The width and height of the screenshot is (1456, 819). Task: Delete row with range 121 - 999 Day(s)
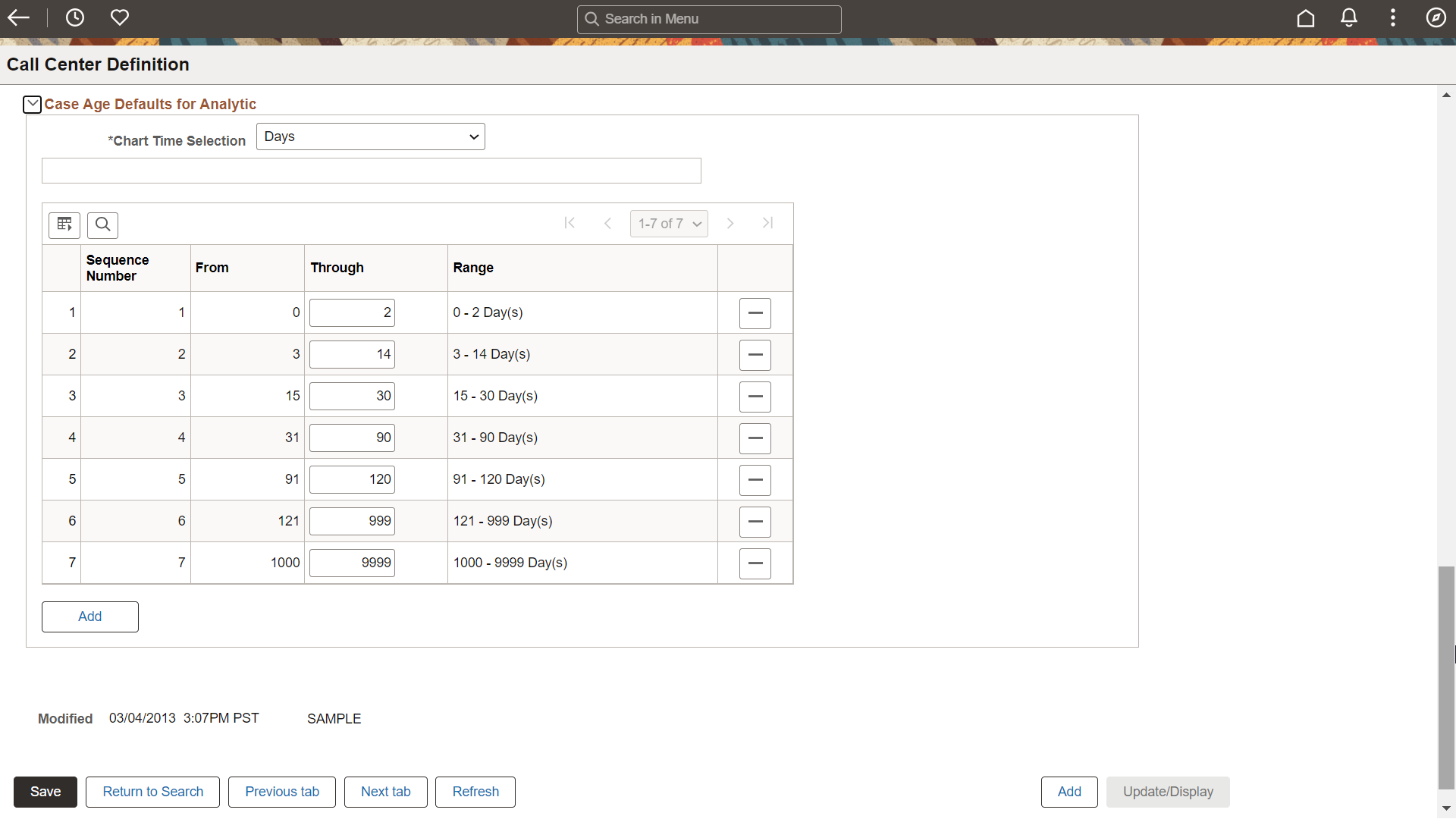(x=755, y=522)
